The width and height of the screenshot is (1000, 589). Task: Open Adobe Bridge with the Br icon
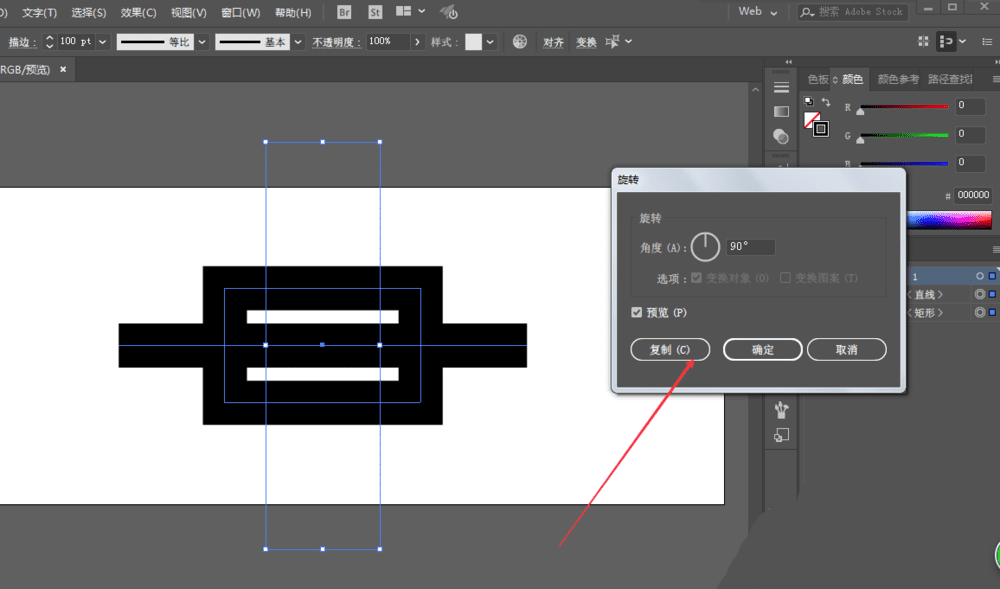click(x=345, y=13)
